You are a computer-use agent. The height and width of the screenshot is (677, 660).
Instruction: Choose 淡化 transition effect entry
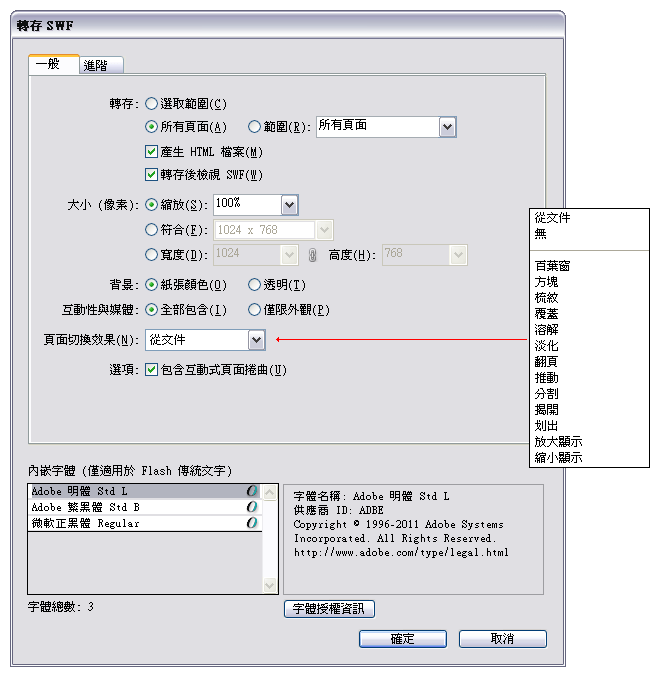tap(546, 345)
